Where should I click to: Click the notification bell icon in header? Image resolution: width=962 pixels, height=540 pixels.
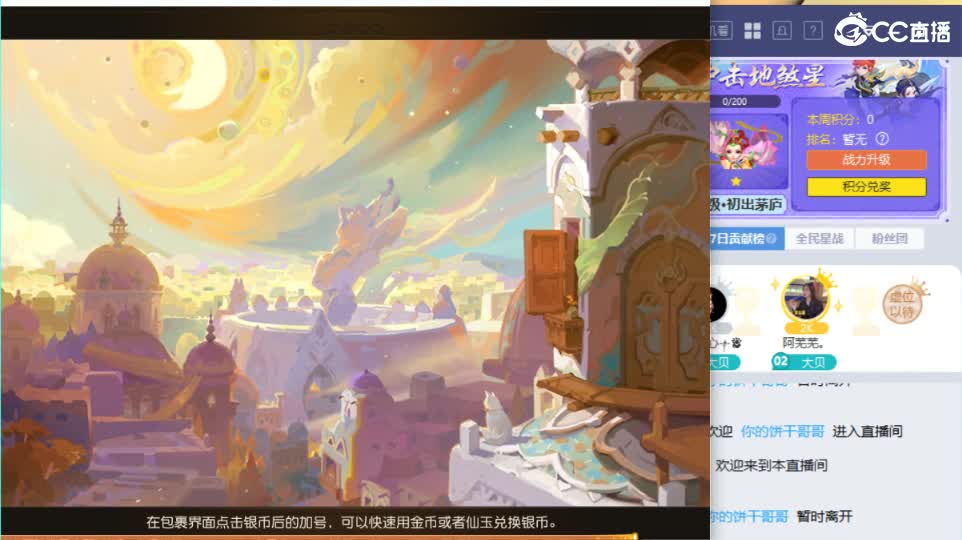tap(782, 31)
